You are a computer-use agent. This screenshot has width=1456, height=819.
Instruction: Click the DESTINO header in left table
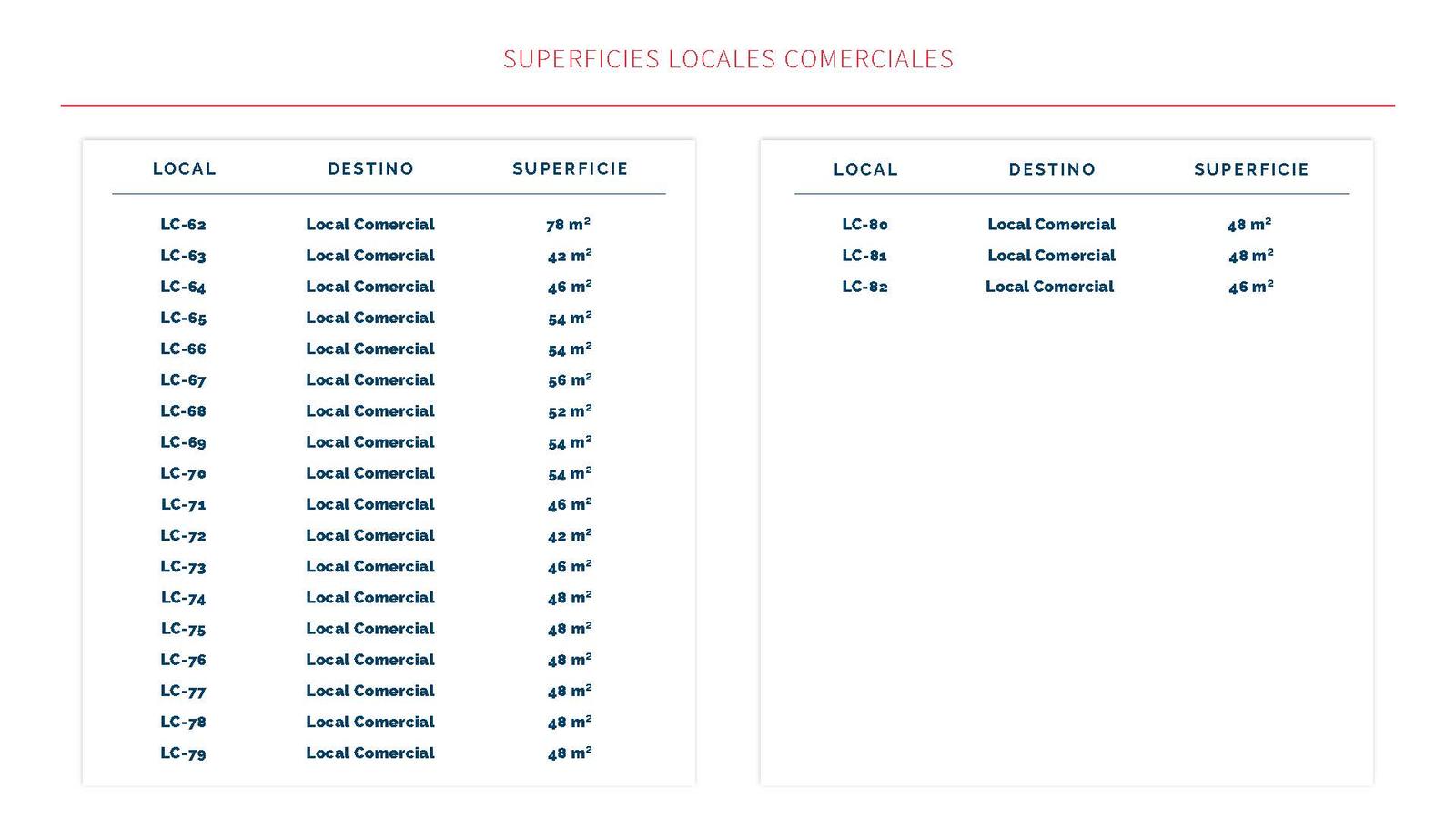(370, 168)
